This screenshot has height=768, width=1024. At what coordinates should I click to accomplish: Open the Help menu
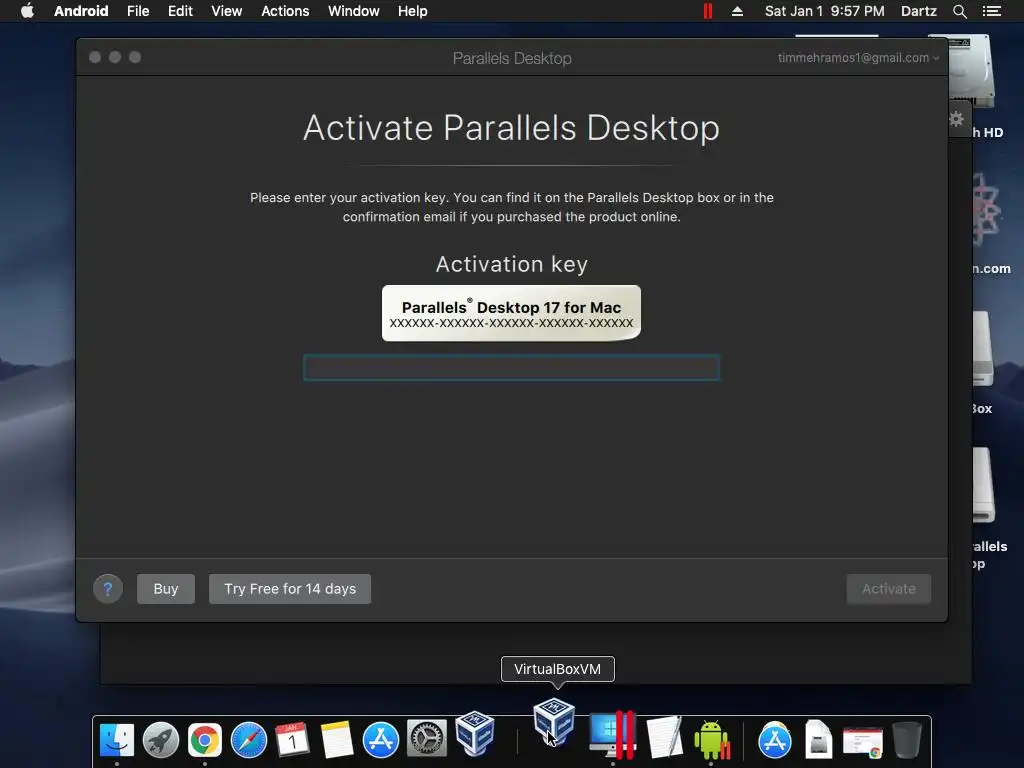413,11
